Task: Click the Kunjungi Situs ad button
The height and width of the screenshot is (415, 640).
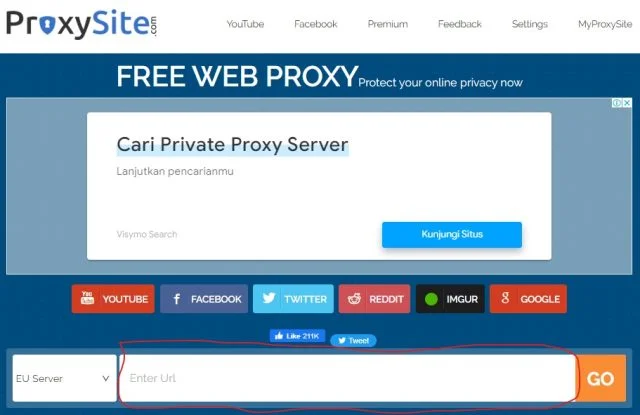Action: (x=452, y=235)
